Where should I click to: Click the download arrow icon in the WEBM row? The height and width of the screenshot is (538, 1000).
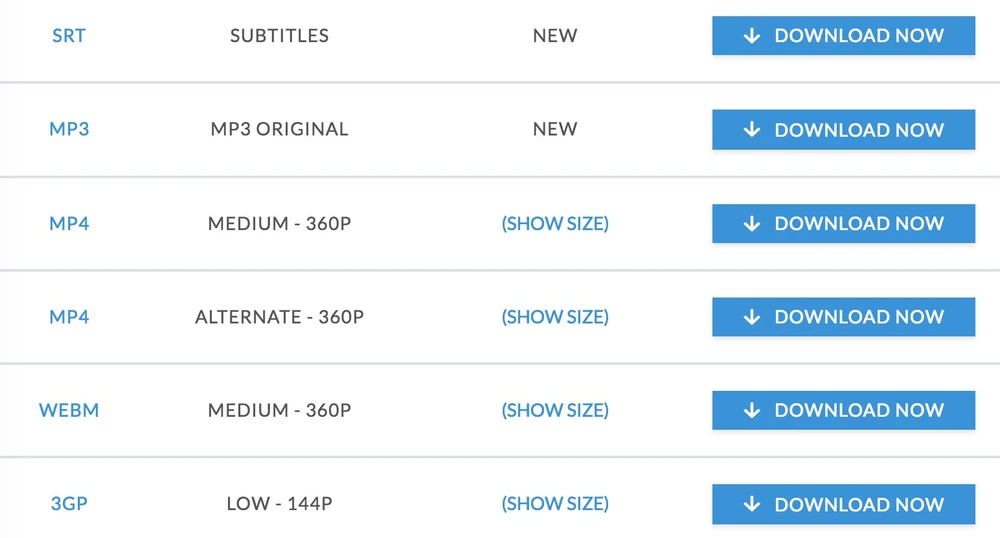[752, 411]
